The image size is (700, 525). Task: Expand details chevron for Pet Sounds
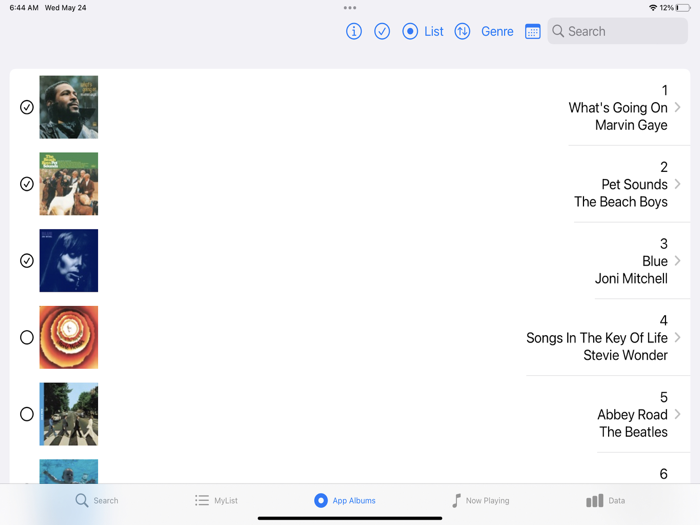(678, 184)
